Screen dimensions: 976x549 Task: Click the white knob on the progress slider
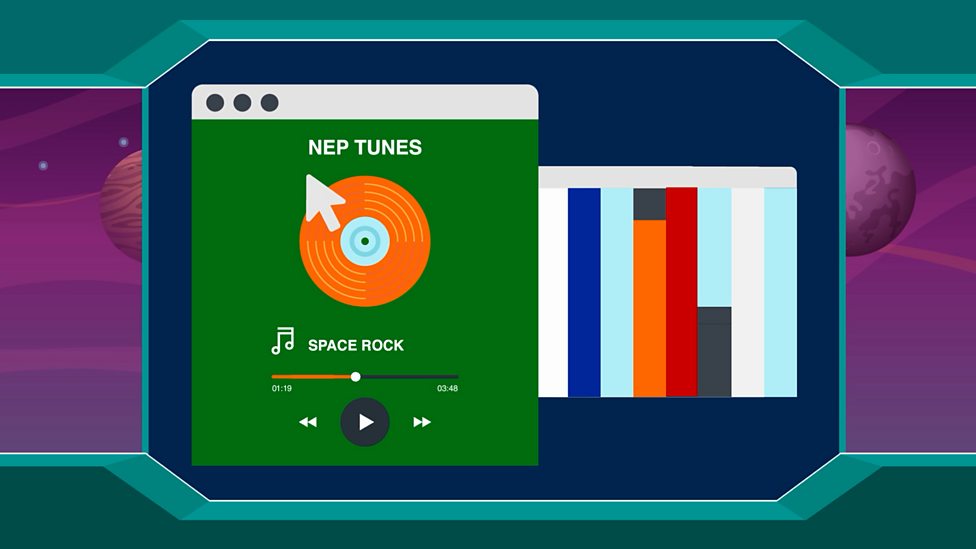click(355, 377)
